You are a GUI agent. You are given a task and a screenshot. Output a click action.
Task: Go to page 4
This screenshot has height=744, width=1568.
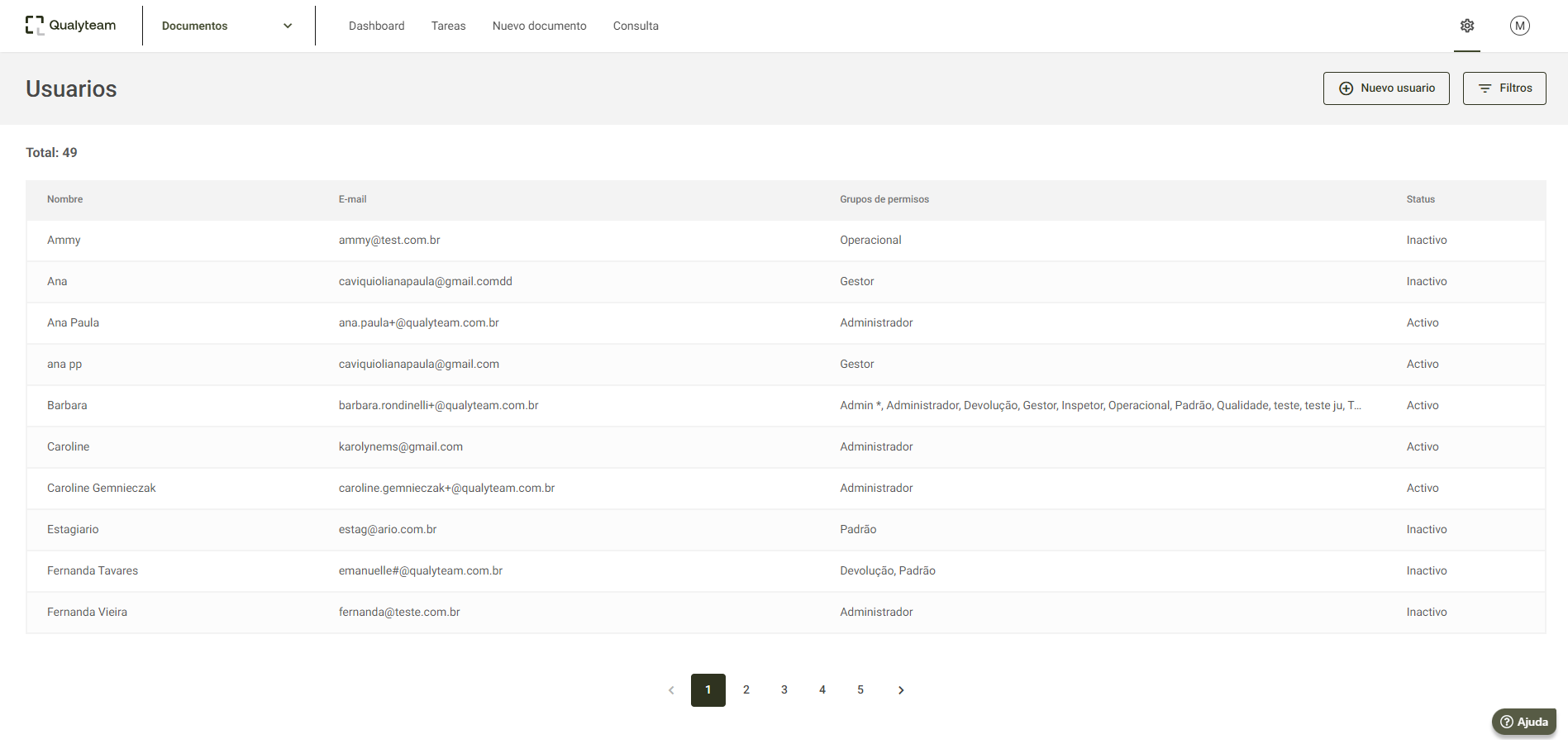point(822,690)
